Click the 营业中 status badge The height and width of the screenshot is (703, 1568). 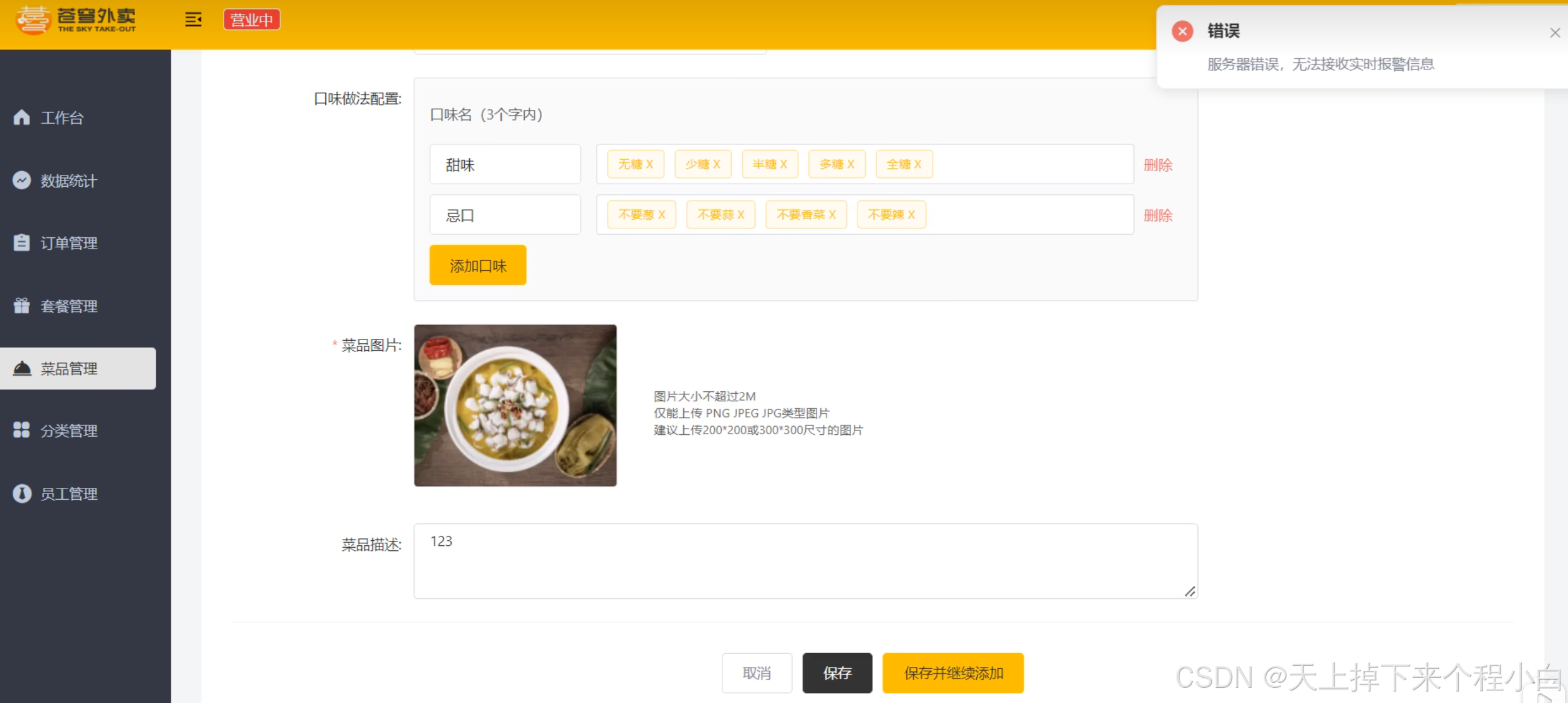point(251,20)
